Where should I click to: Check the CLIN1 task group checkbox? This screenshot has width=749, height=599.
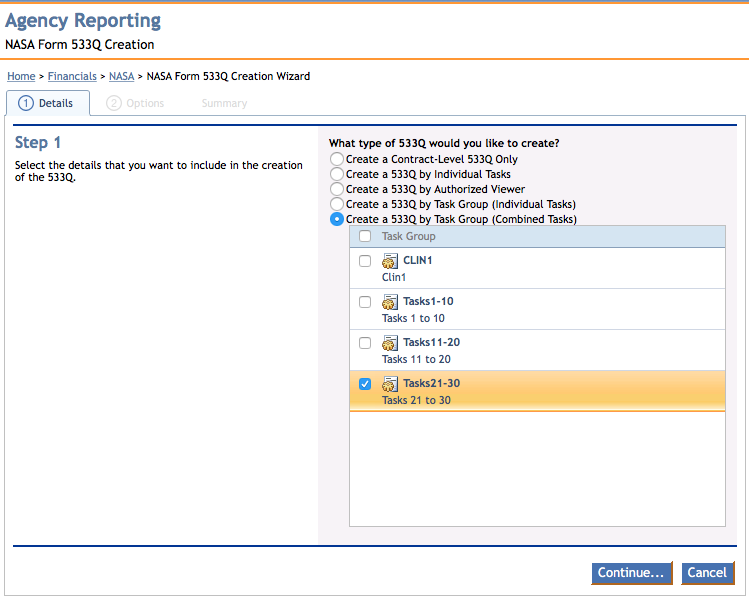[x=365, y=261]
